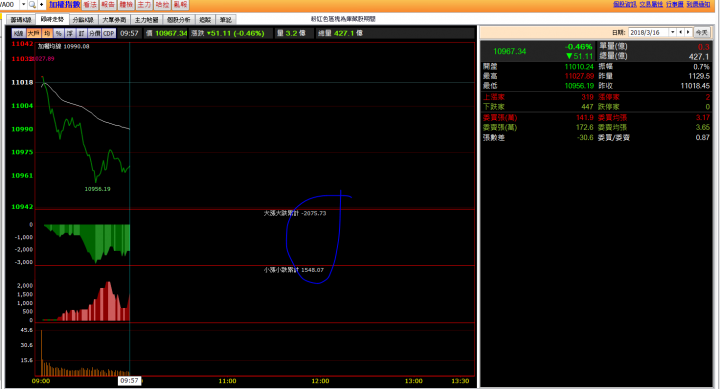Viewport: 720px width, 389px height.
Task: Open the symbol code dropdown arrow
Action: coord(23,5)
